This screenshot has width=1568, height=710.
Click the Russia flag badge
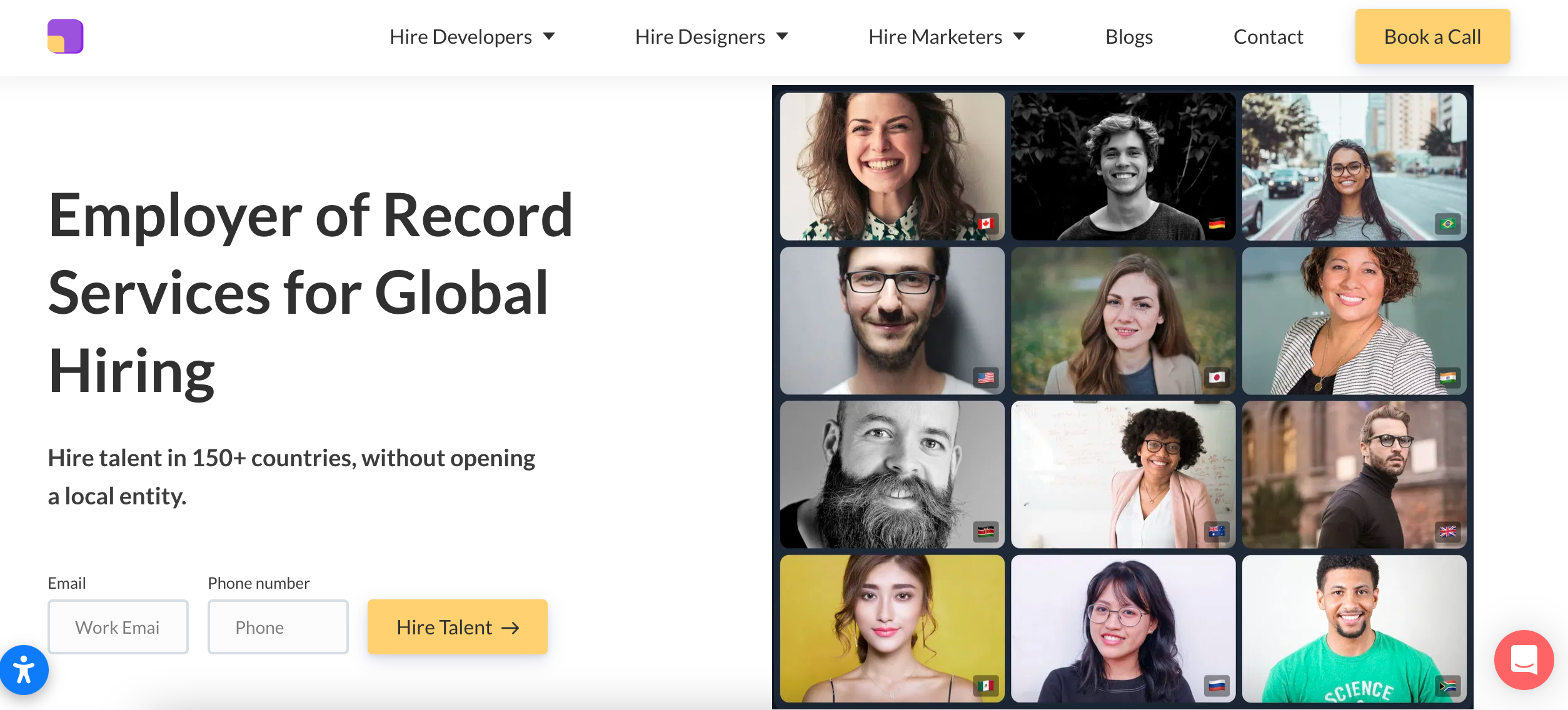[x=1217, y=686]
